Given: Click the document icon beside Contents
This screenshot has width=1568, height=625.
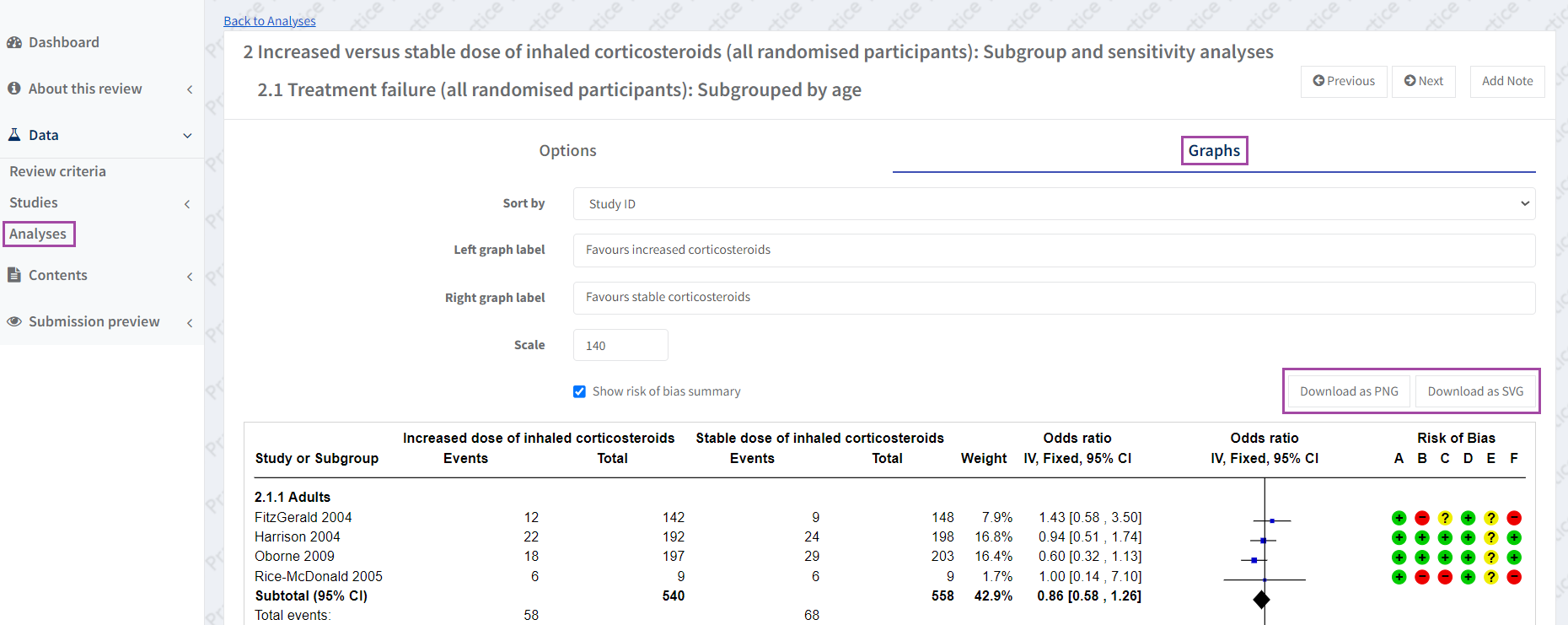Looking at the screenshot, I should pyautogui.click(x=14, y=275).
